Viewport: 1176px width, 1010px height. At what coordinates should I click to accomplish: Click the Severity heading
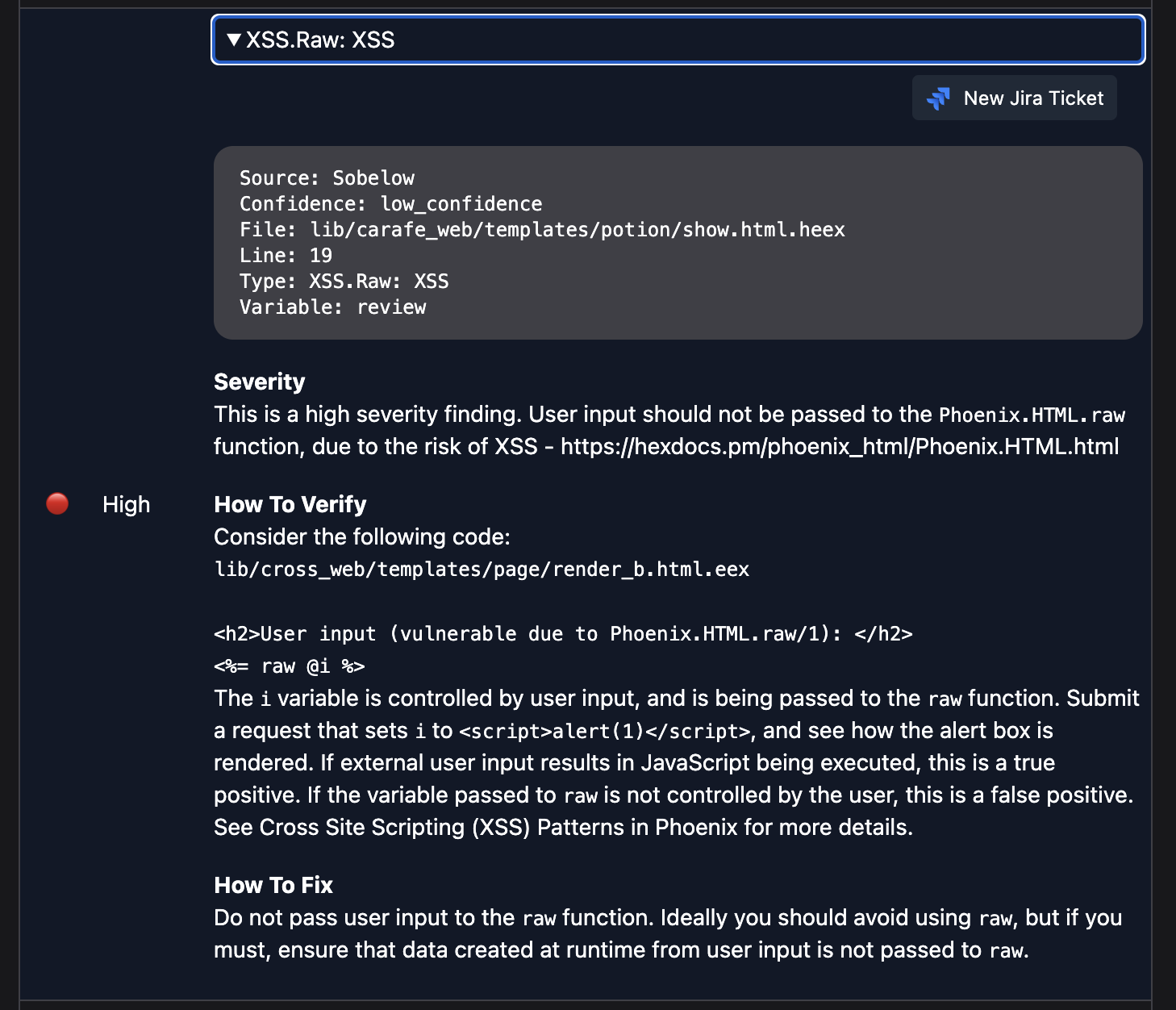(x=259, y=382)
